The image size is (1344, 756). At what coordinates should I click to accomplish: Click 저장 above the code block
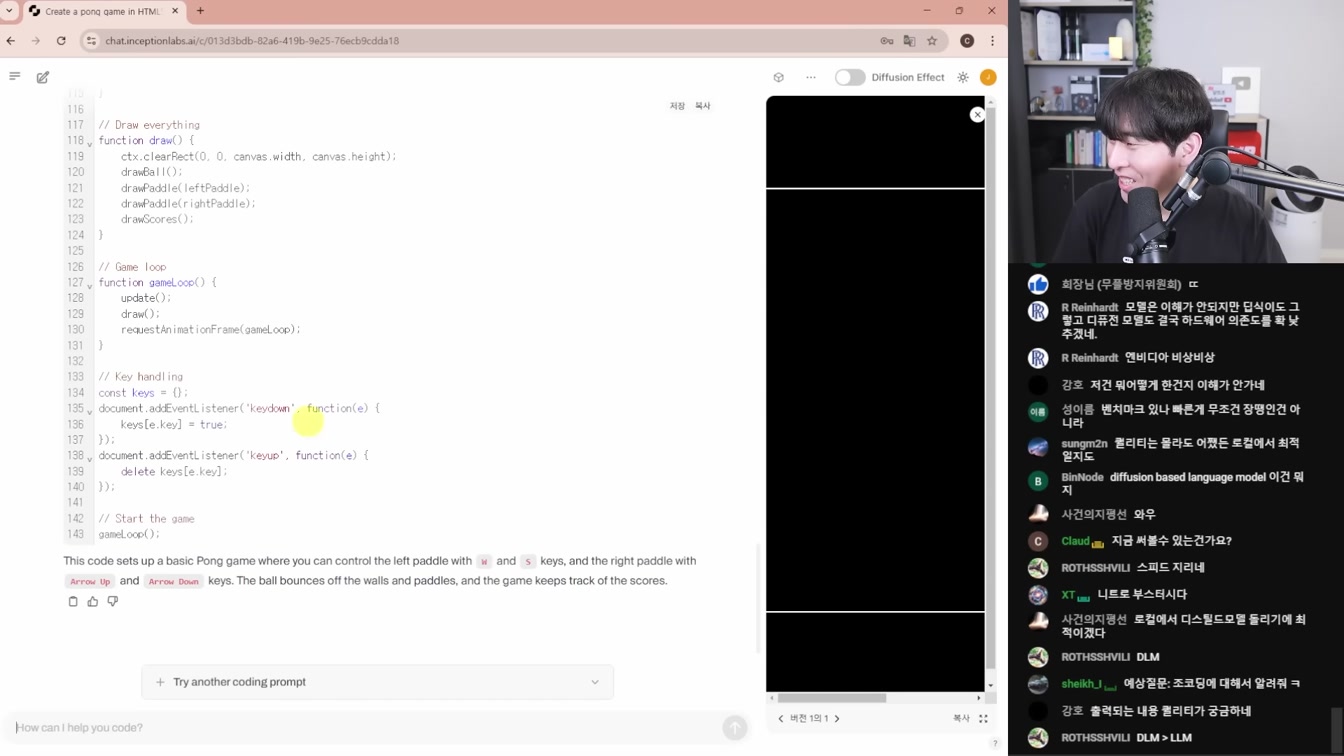pos(677,106)
